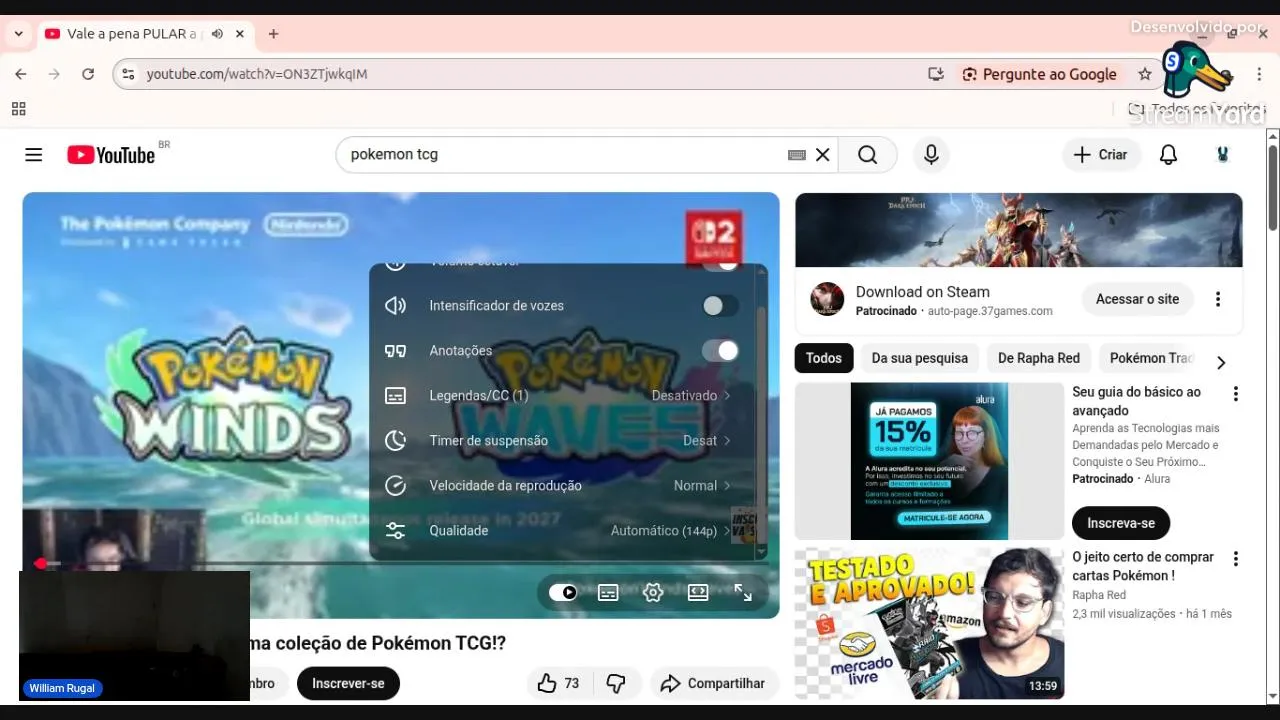Image resolution: width=1280 pixels, height=720 pixels.
Task: Click the Download on Steam banner image
Action: (1018, 230)
